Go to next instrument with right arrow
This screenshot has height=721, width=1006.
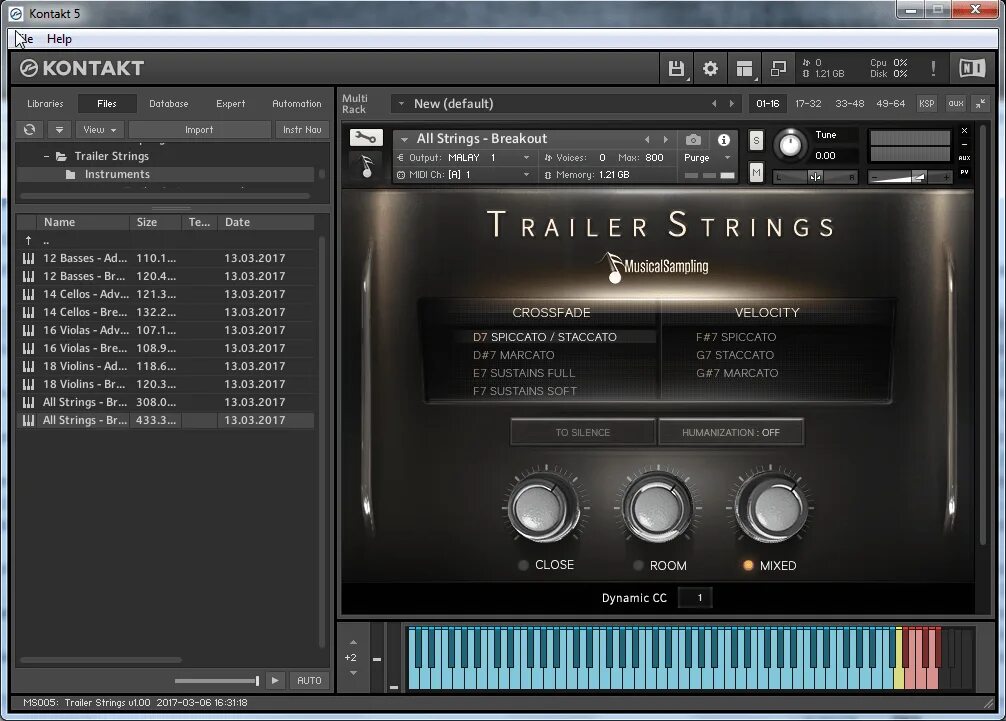click(x=665, y=139)
